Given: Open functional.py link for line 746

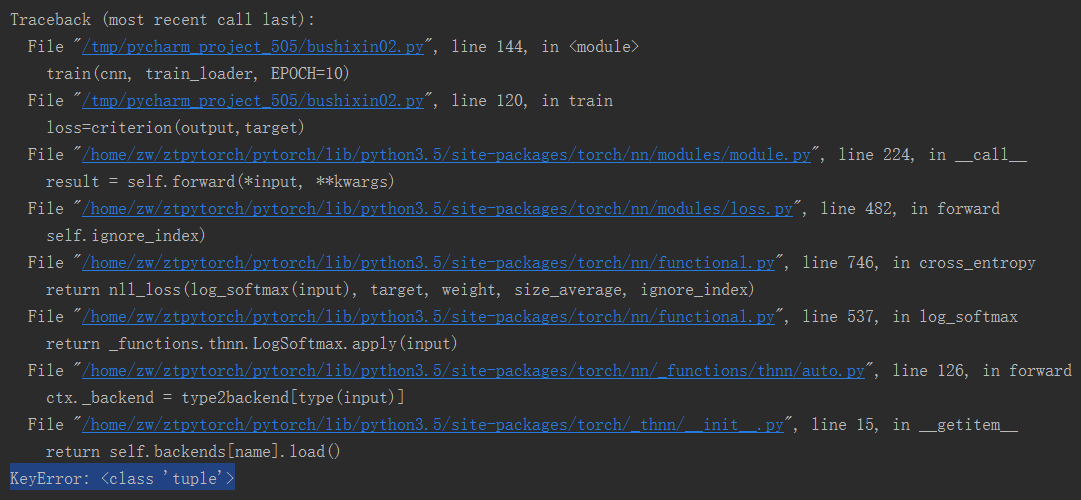Looking at the screenshot, I should tap(429, 263).
